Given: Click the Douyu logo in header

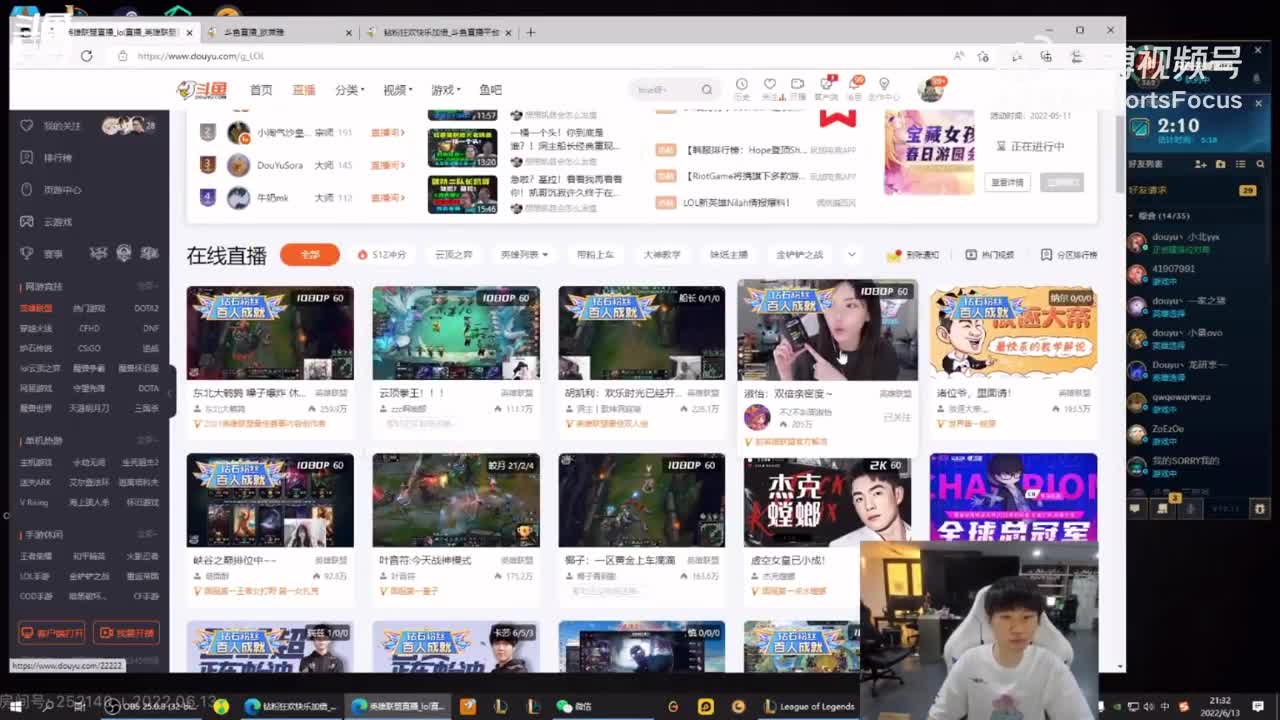Looking at the screenshot, I should 203,90.
